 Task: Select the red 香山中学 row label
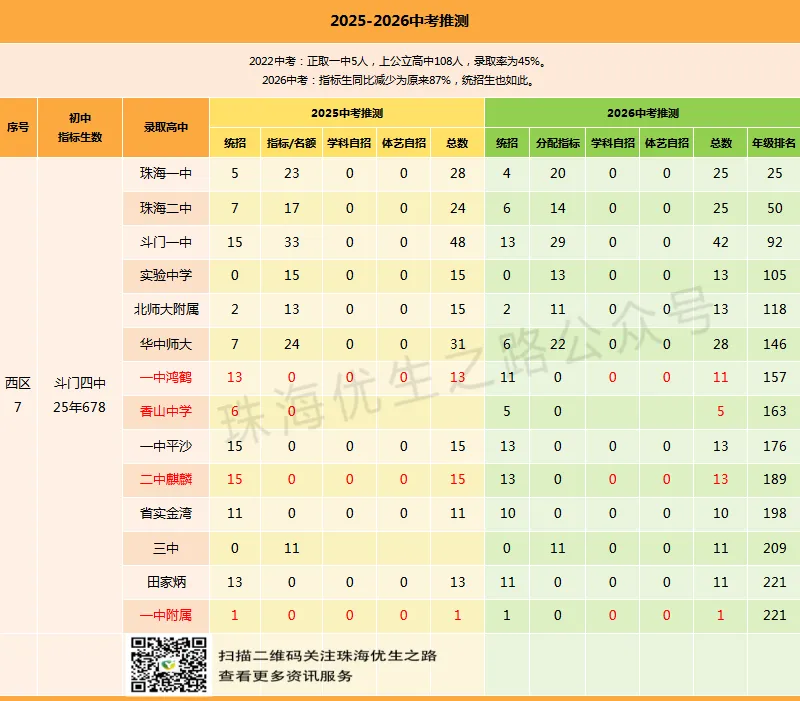[166, 411]
